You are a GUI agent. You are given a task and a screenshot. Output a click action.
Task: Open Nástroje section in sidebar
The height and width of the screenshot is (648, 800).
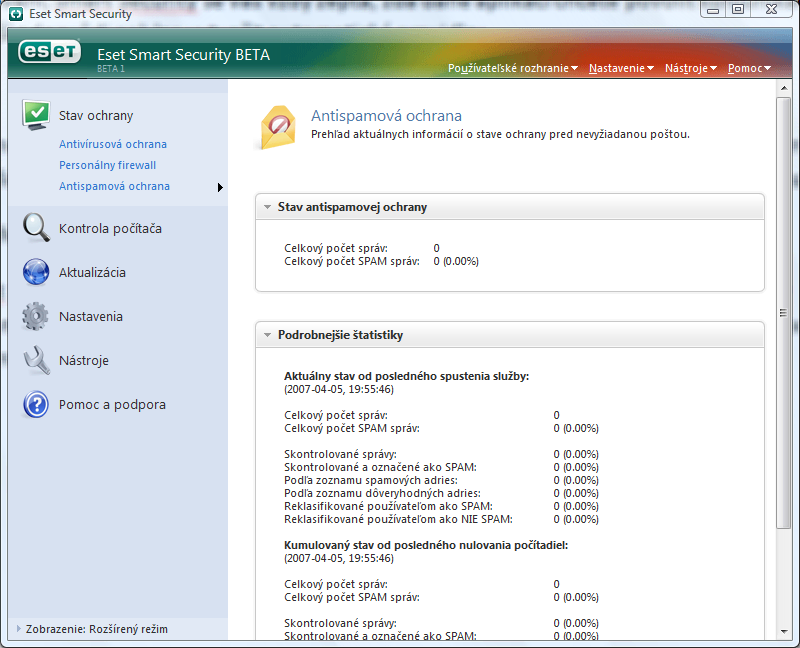[84, 360]
